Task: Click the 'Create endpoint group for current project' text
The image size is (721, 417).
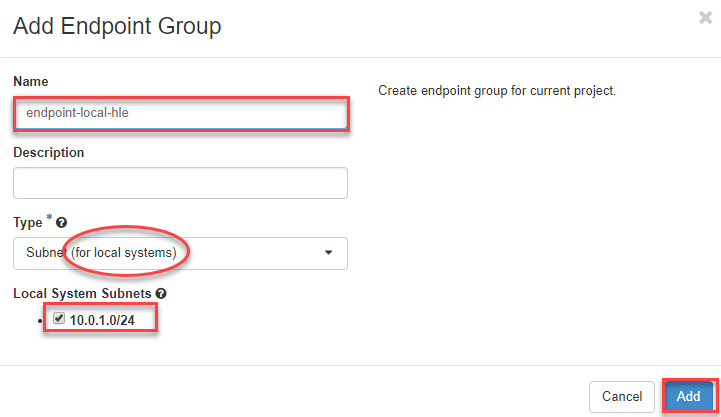Action: 496,91
